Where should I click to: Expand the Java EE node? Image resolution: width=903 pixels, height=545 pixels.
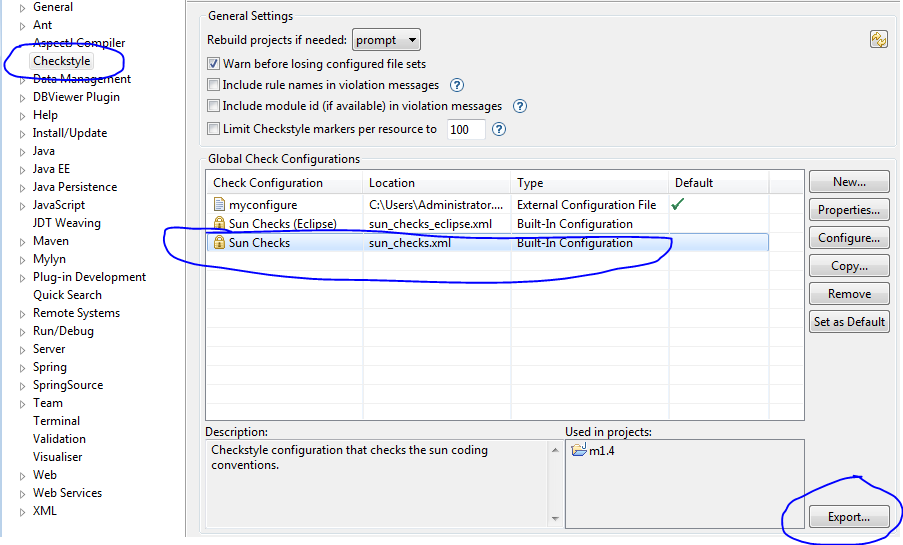22,170
